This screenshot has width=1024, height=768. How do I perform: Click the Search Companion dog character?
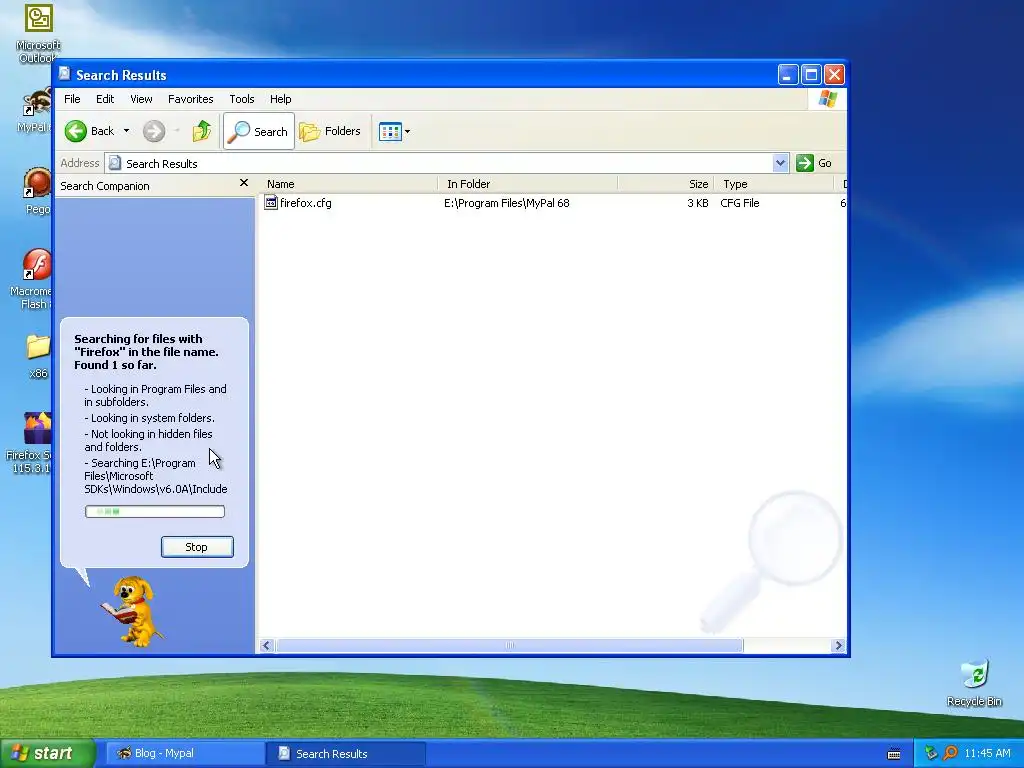(133, 611)
